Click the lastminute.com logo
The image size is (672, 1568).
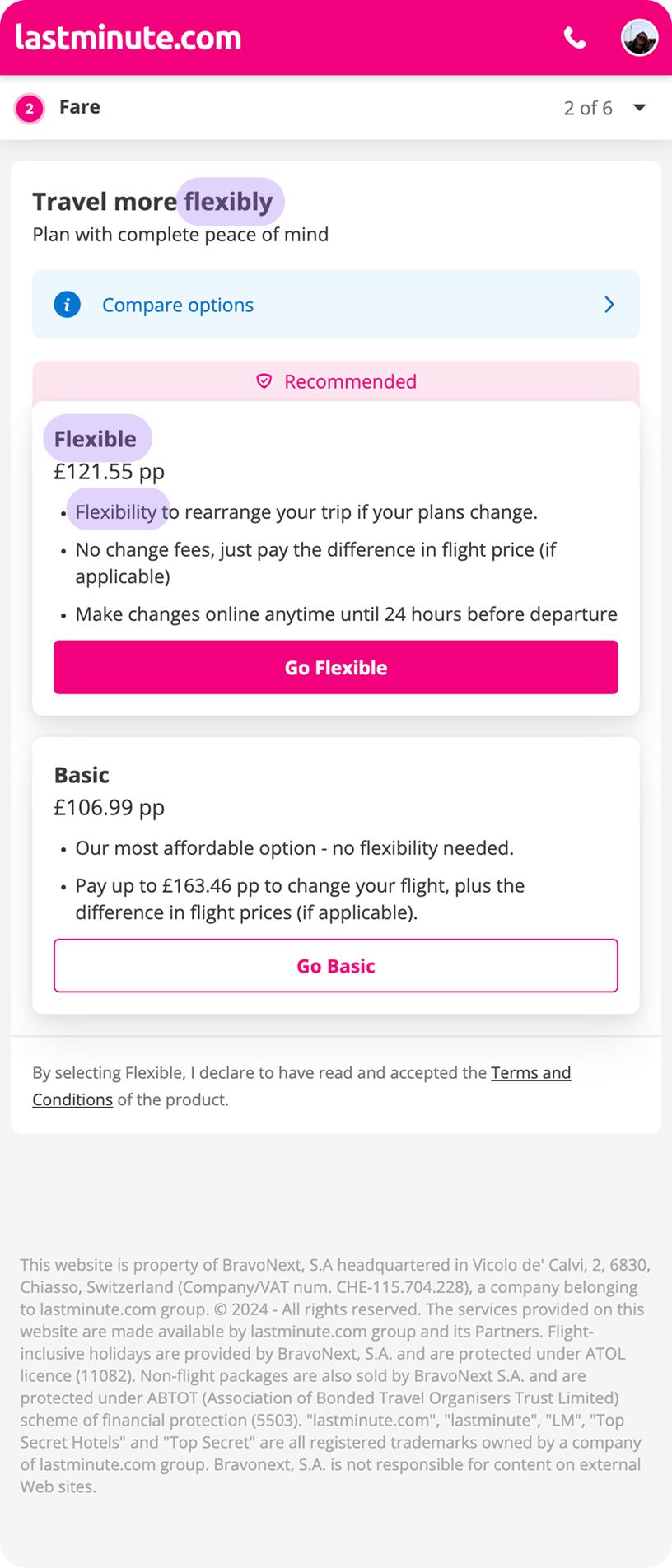[x=128, y=38]
